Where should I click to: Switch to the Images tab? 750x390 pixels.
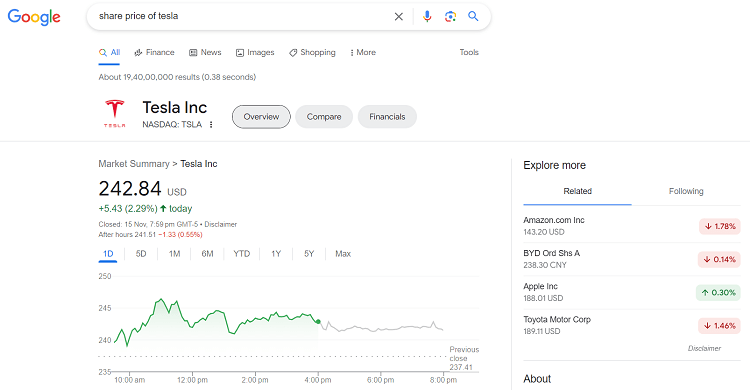pos(255,53)
